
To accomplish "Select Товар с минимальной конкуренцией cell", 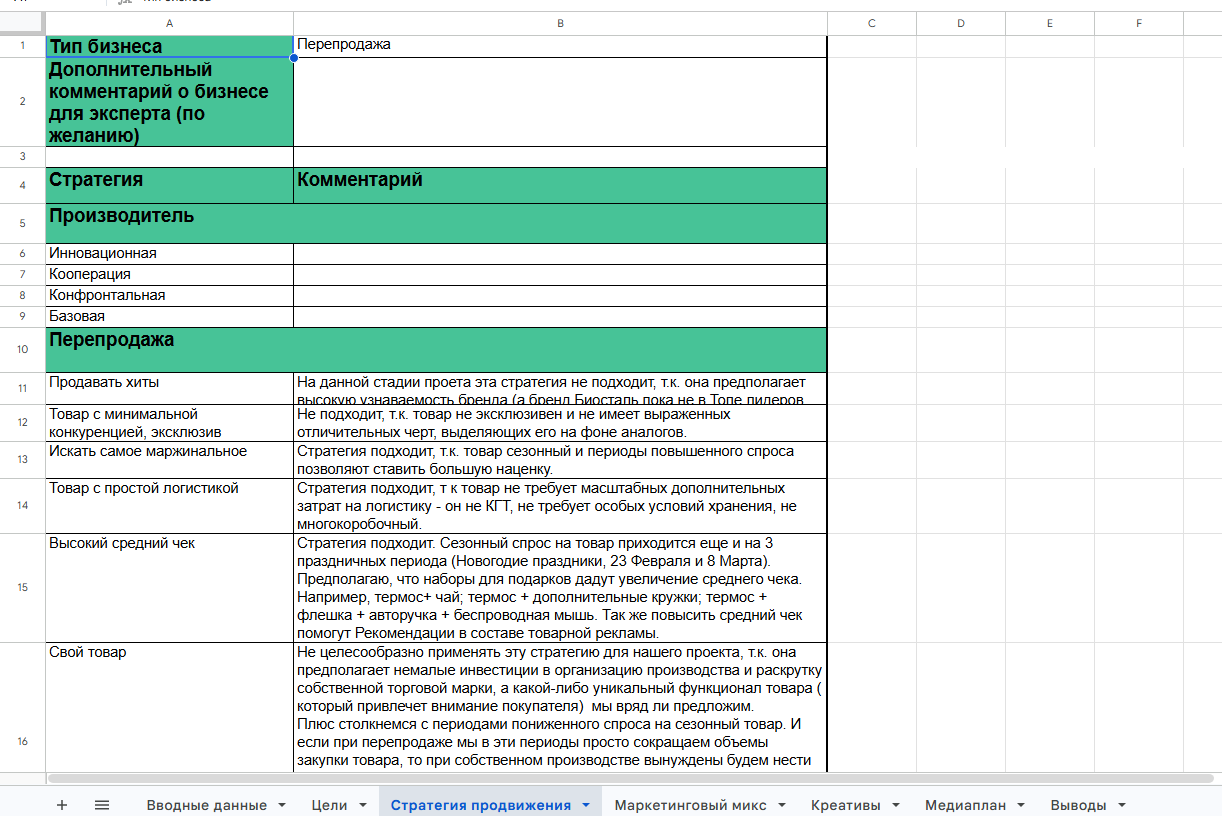I will click(x=169, y=423).
